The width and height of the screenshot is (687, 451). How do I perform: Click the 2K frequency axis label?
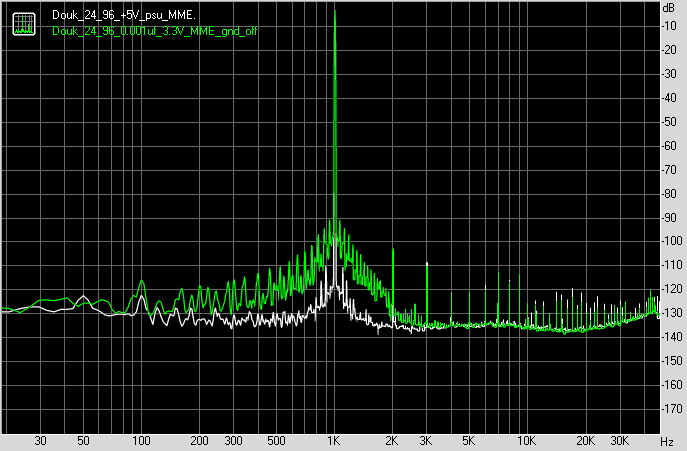coord(392,440)
